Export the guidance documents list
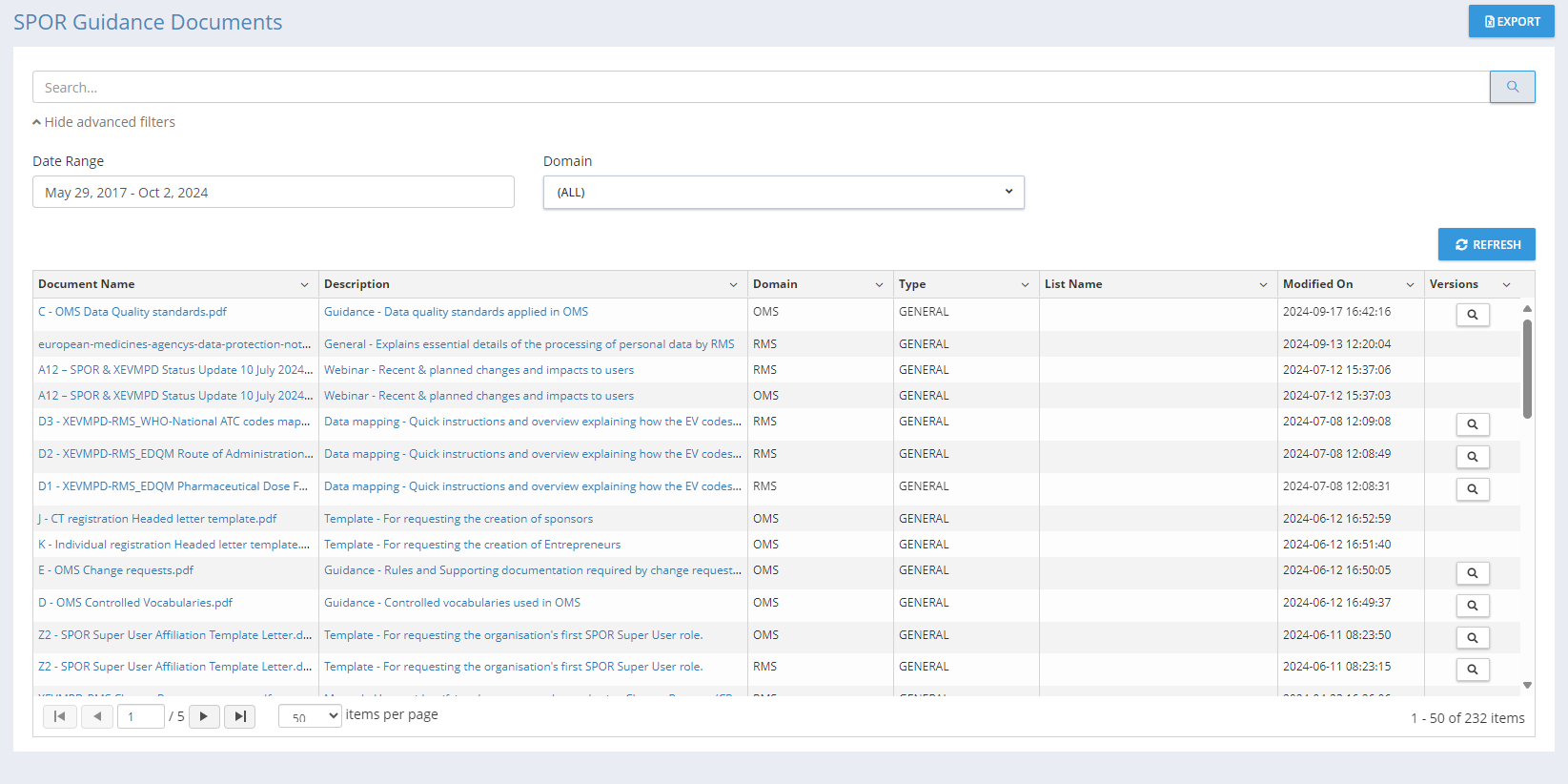The image size is (1568, 784). 1511,21
